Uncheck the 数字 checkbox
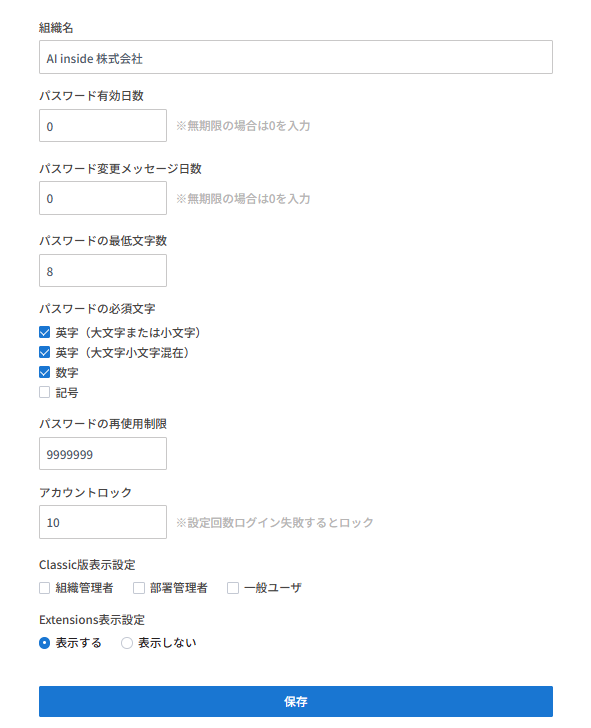The height and width of the screenshot is (728, 591). coord(45,372)
